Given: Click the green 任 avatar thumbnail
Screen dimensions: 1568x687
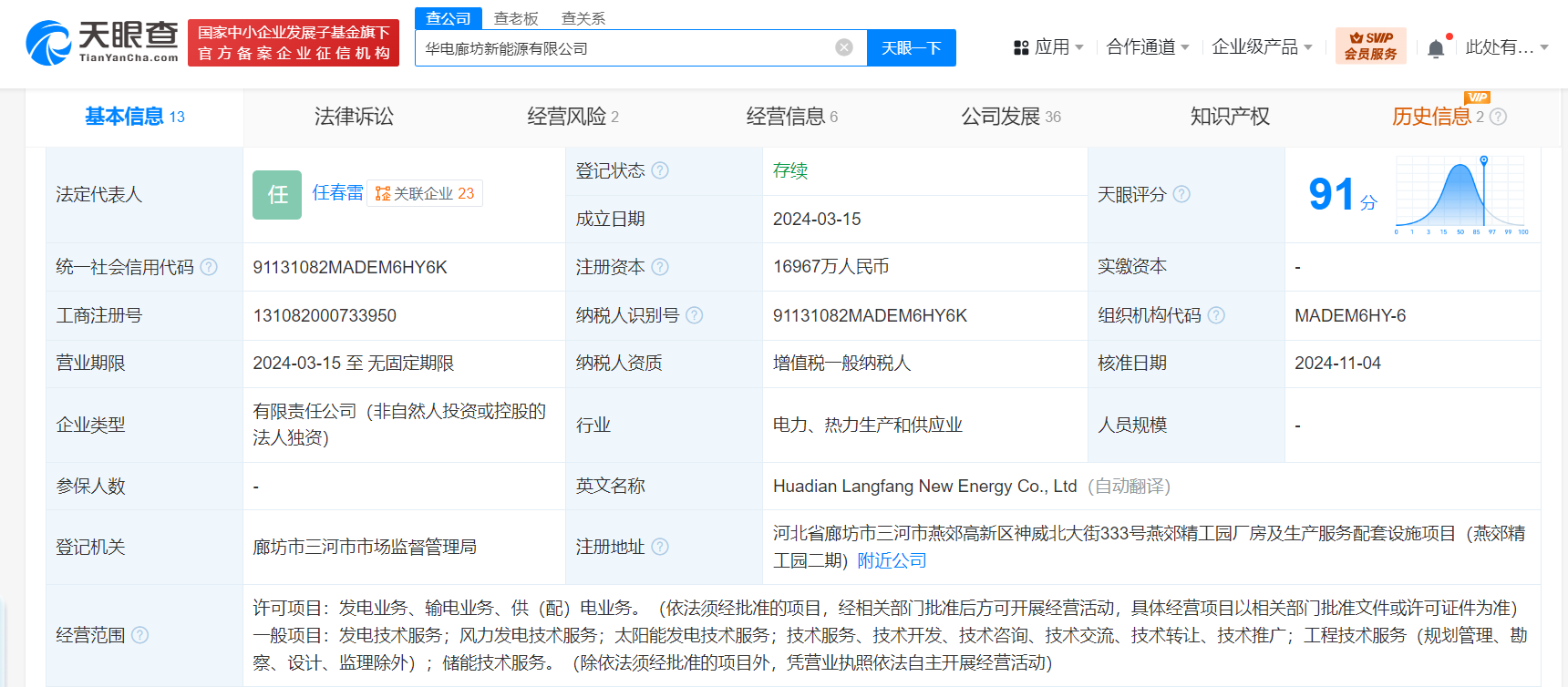Looking at the screenshot, I should click(x=277, y=194).
